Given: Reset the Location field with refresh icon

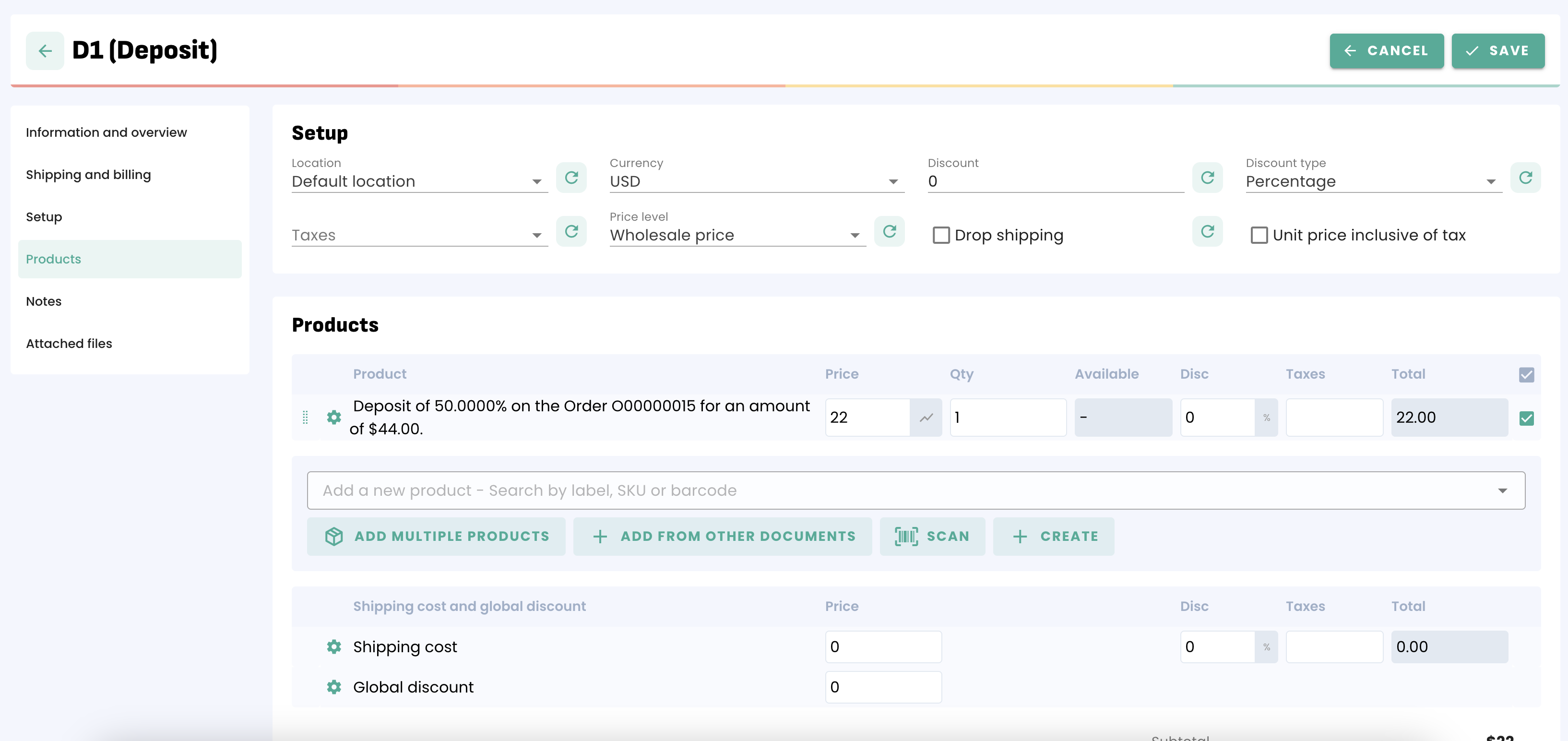Looking at the screenshot, I should point(571,178).
